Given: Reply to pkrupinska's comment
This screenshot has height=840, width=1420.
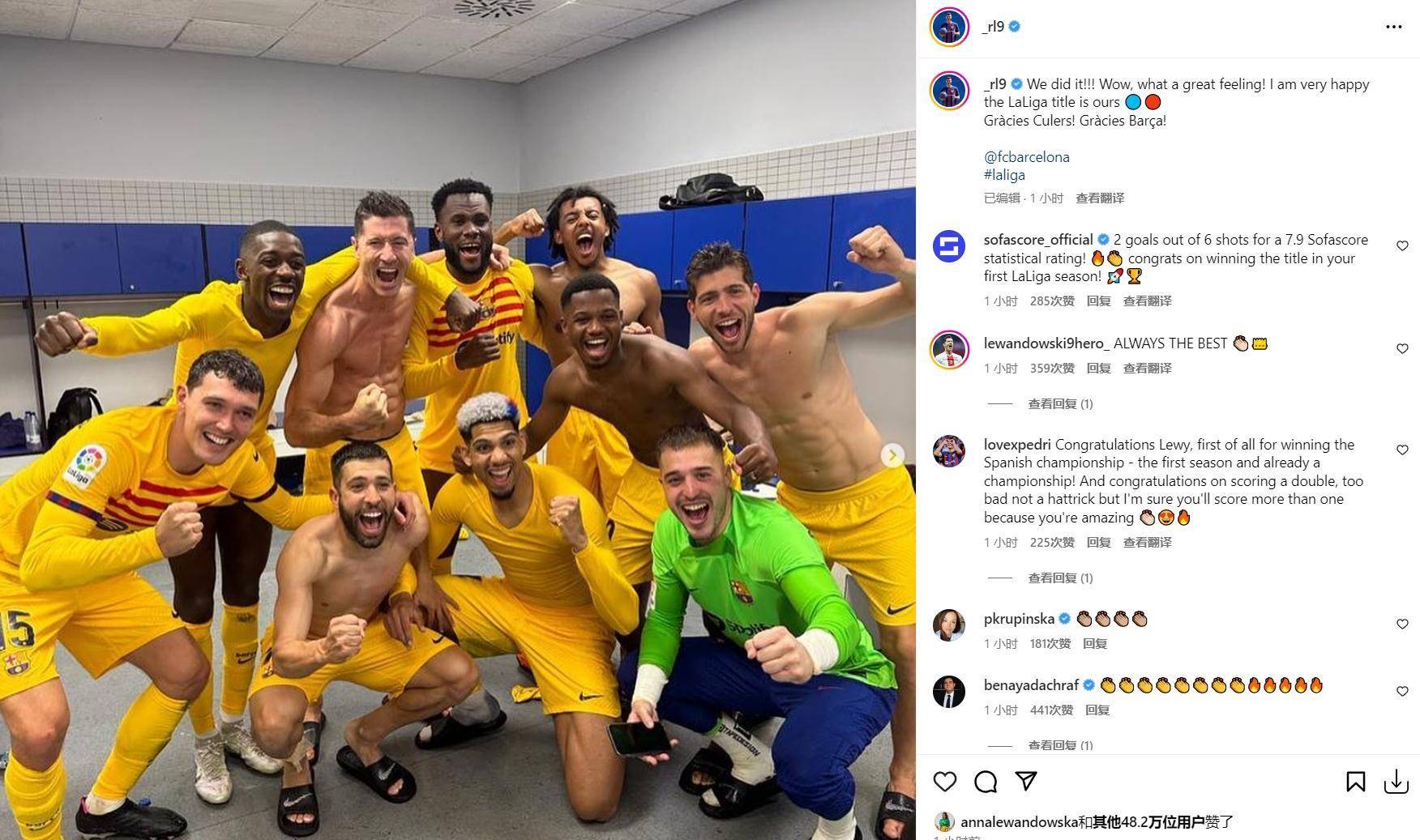Looking at the screenshot, I should point(1095,643).
